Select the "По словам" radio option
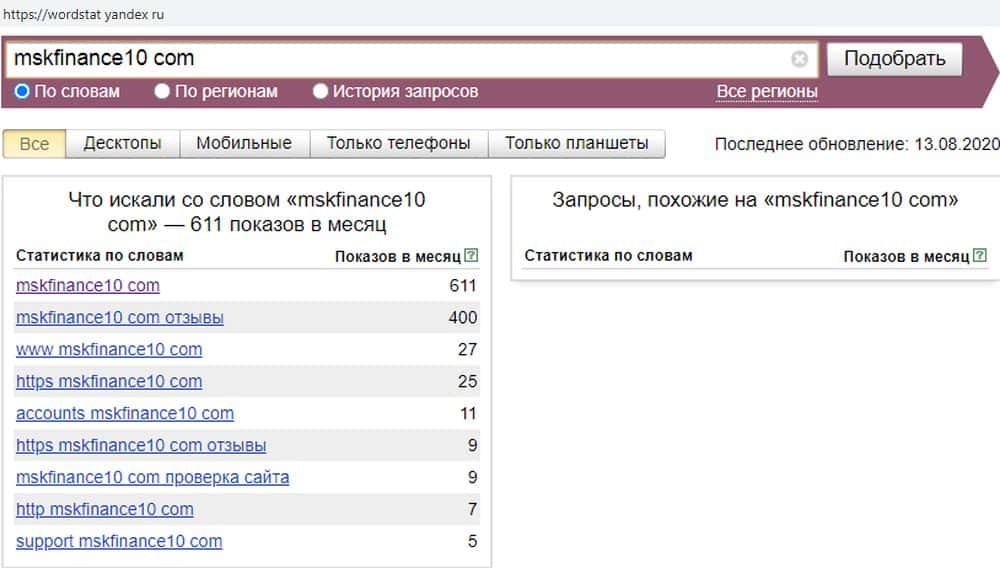Image resolution: width=1000 pixels, height=568 pixels. [23, 92]
